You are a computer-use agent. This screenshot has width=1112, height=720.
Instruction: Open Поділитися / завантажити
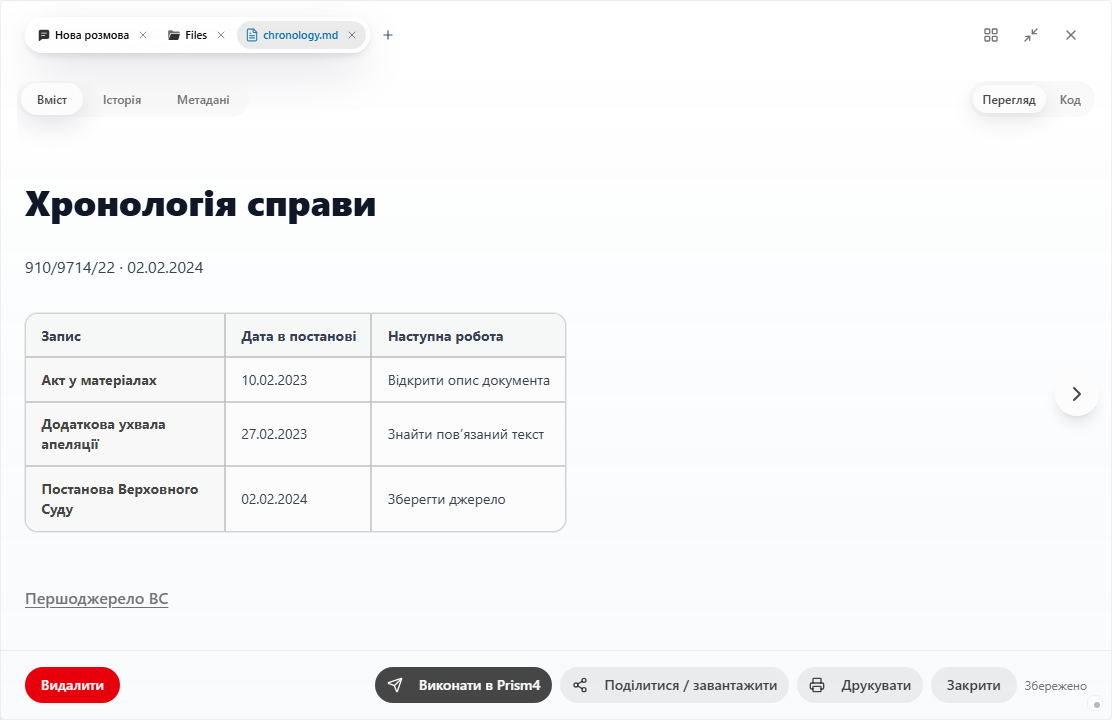pos(674,685)
